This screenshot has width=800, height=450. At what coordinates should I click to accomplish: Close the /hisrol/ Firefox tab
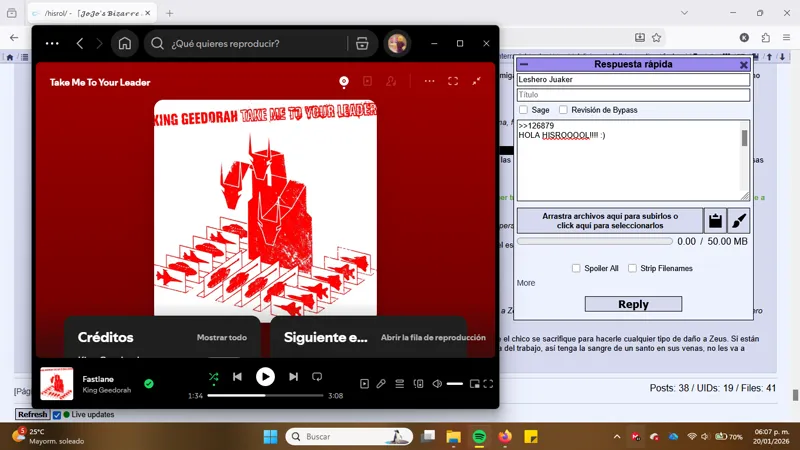[148, 13]
